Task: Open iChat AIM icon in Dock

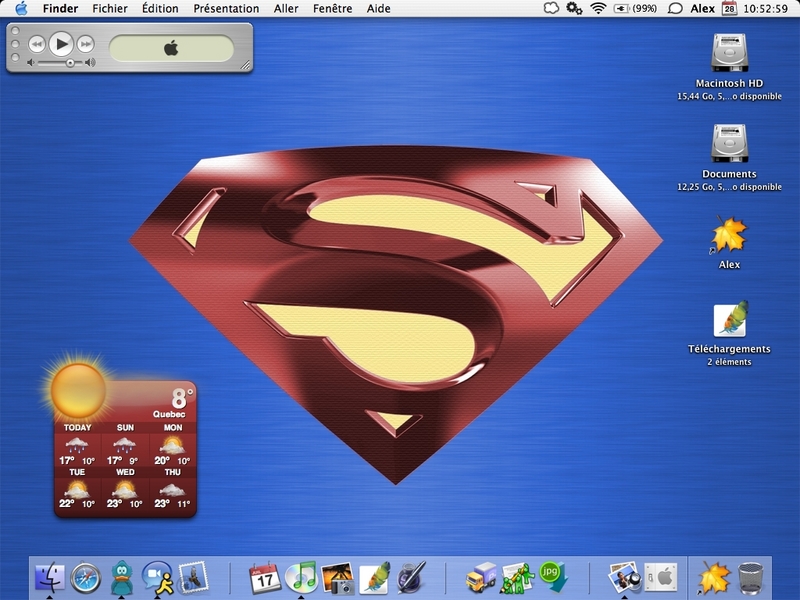Action: coord(157,578)
